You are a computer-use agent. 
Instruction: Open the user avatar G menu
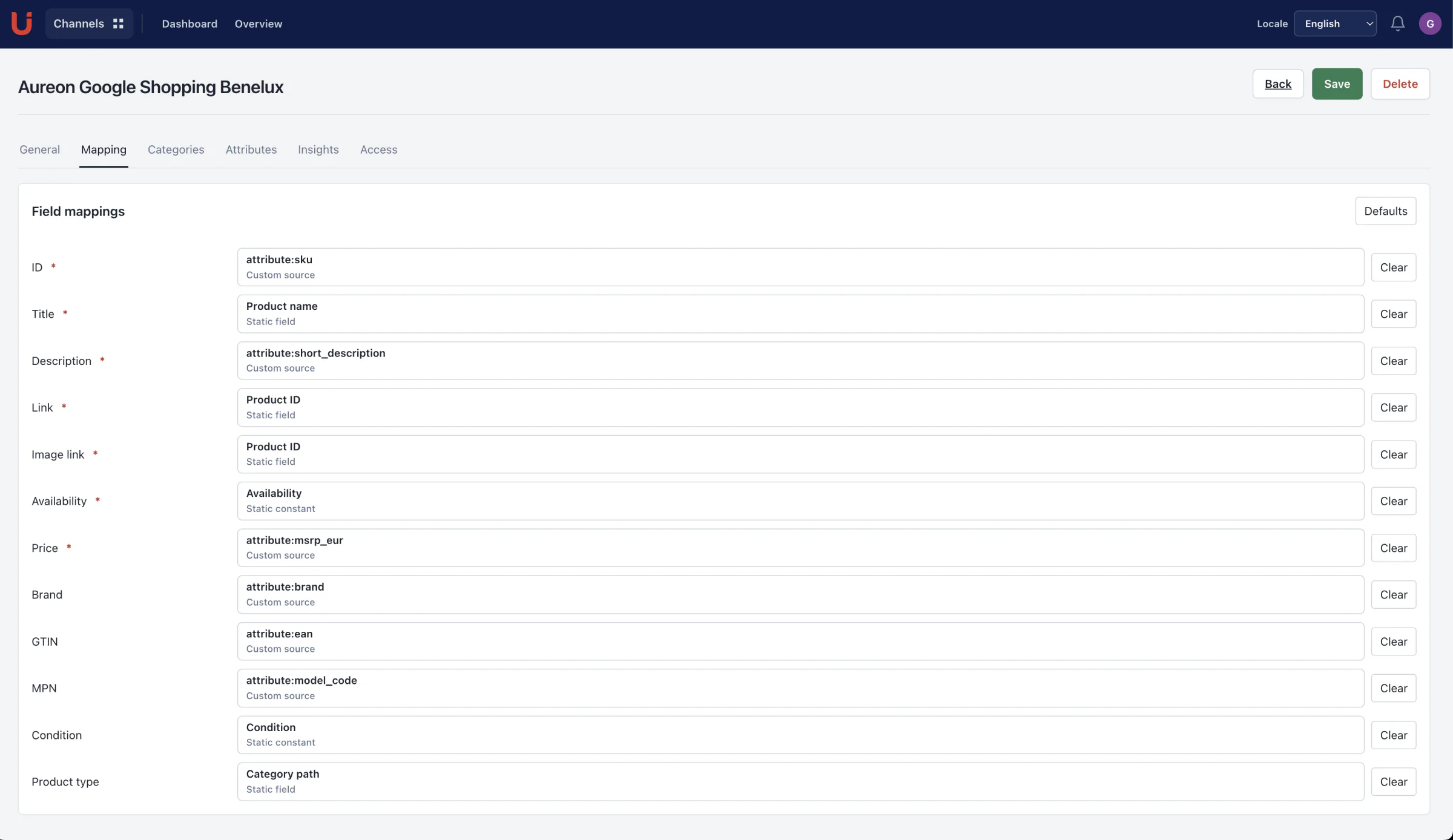(x=1430, y=24)
